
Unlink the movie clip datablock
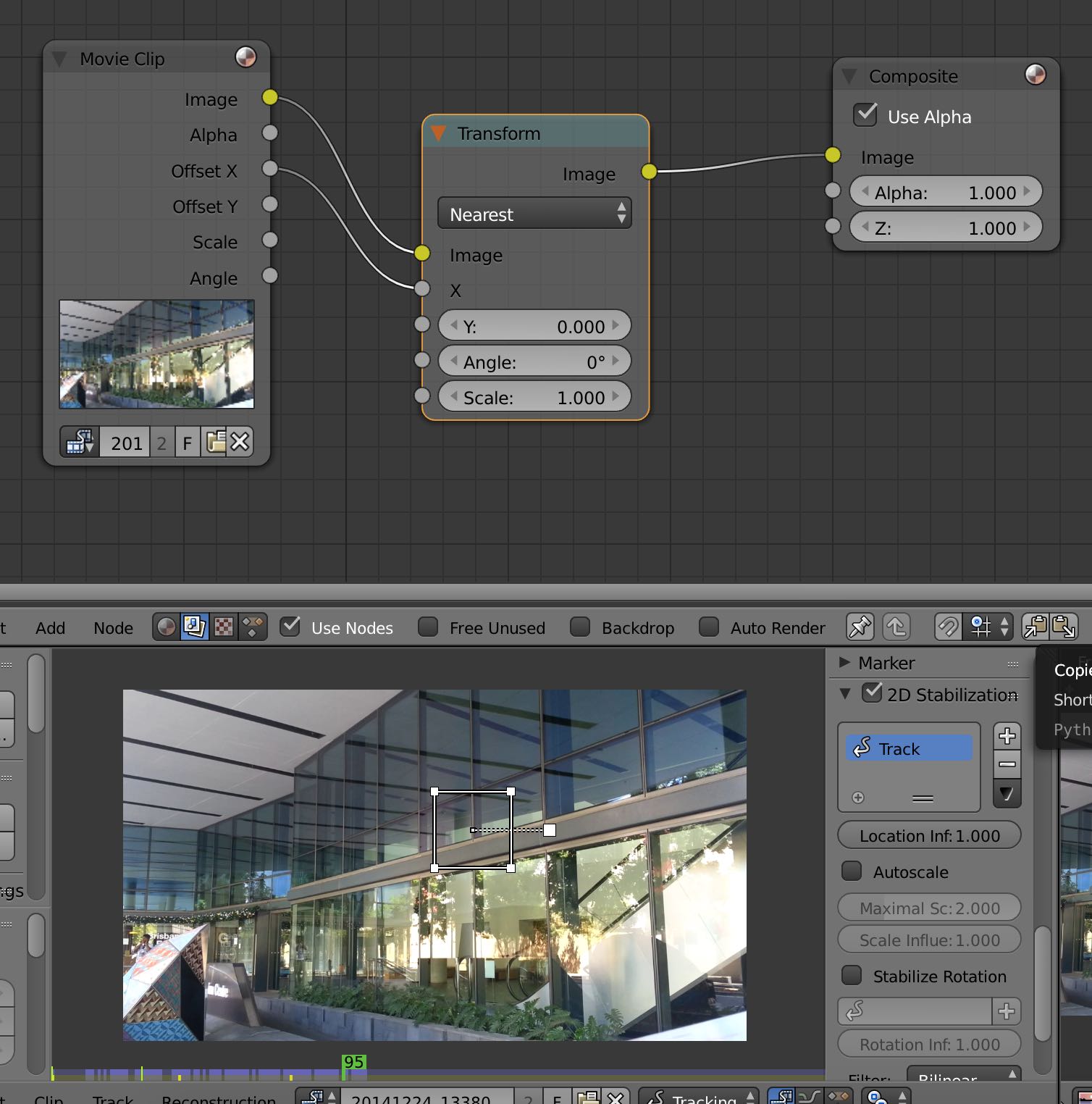click(240, 442)
